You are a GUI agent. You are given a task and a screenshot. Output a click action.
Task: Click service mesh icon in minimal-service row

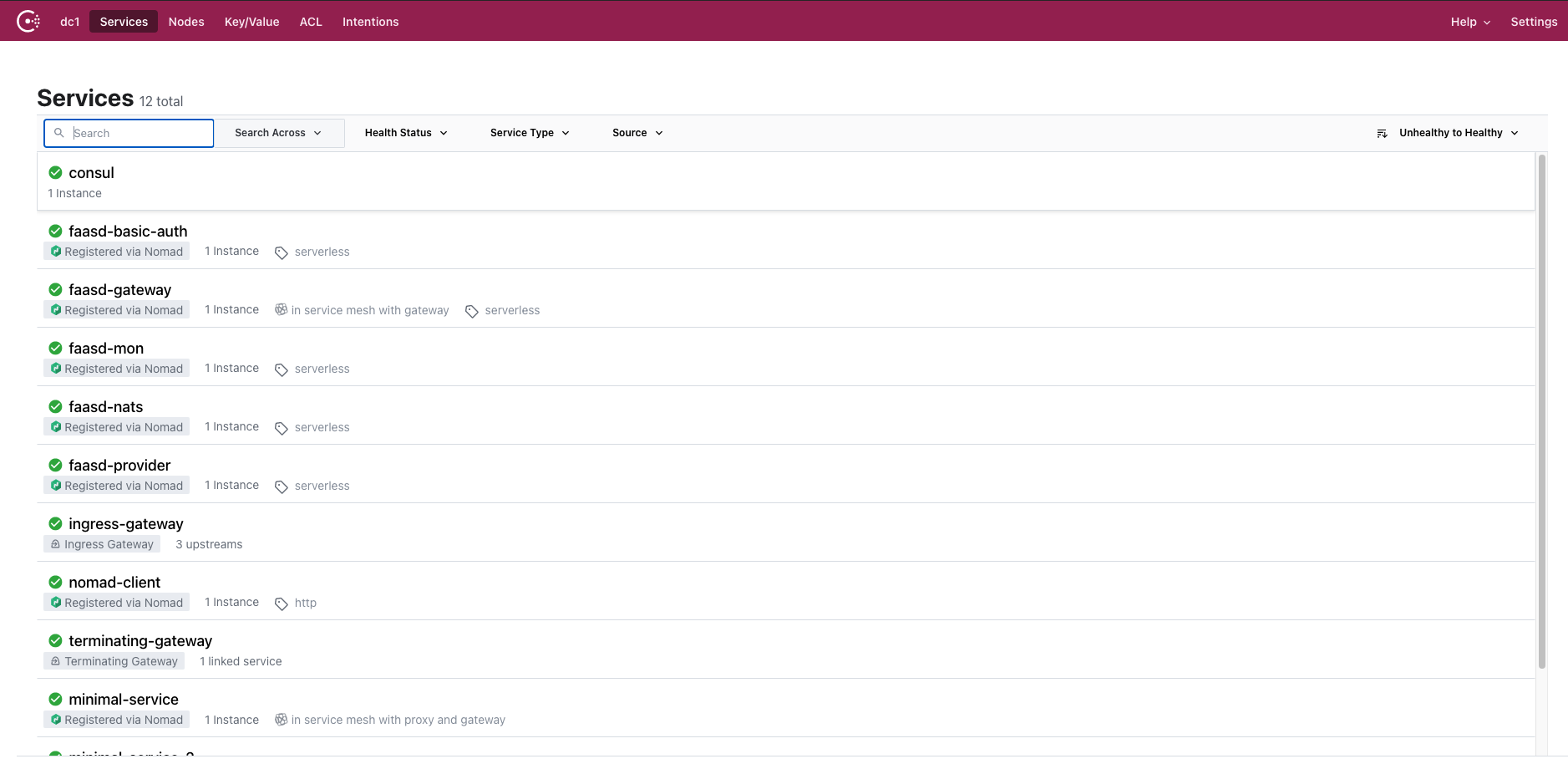[x=282, y=719]
